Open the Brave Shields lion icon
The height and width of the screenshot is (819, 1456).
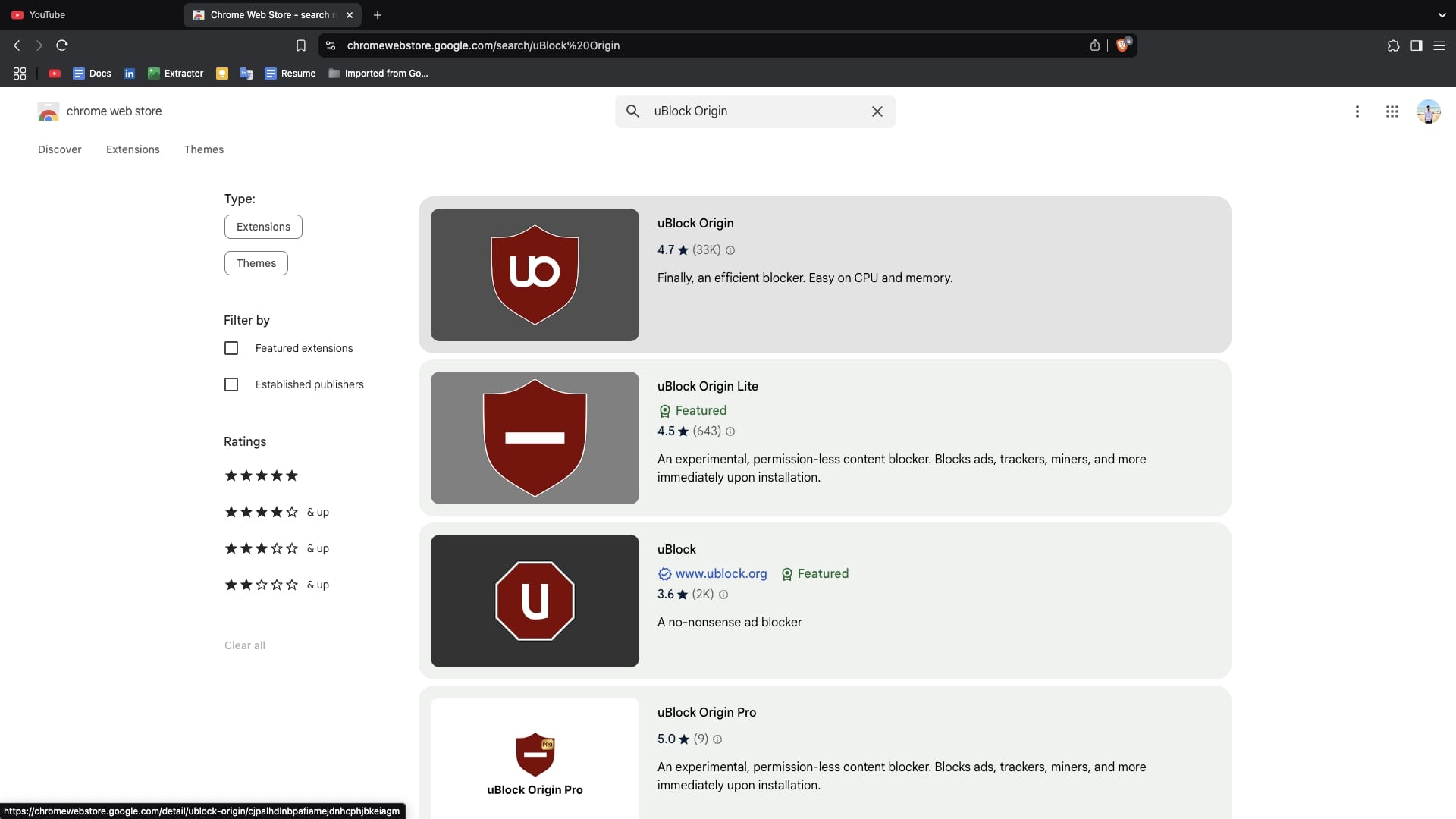point(1123,45)
